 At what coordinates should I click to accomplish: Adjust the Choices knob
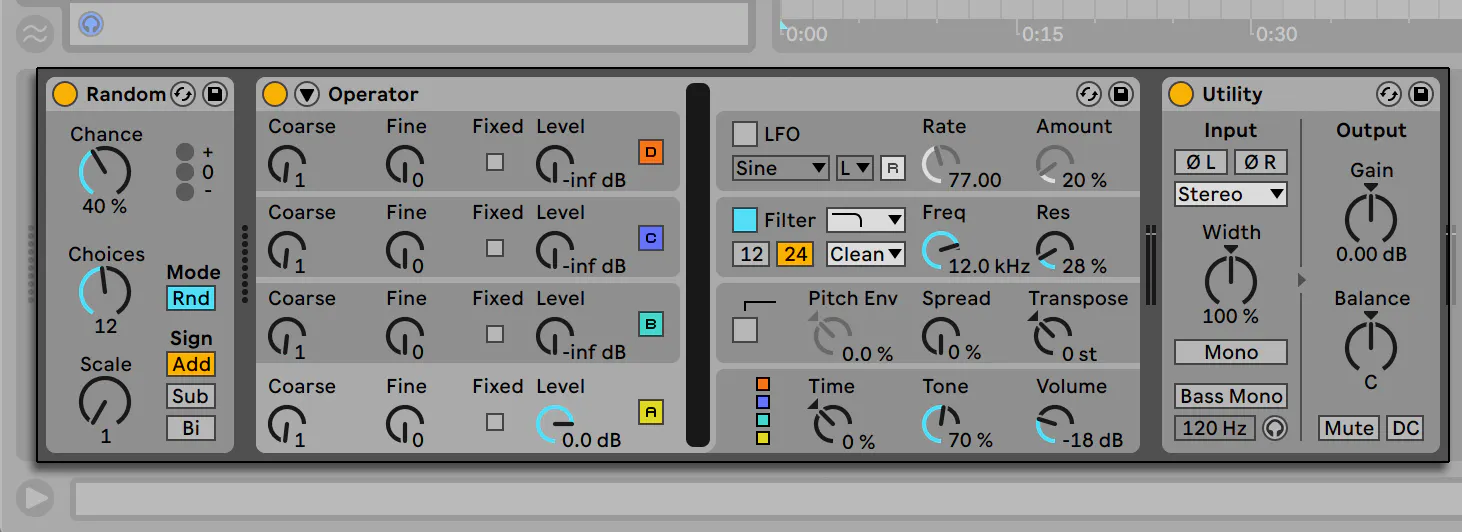click(x=105, y=291)
